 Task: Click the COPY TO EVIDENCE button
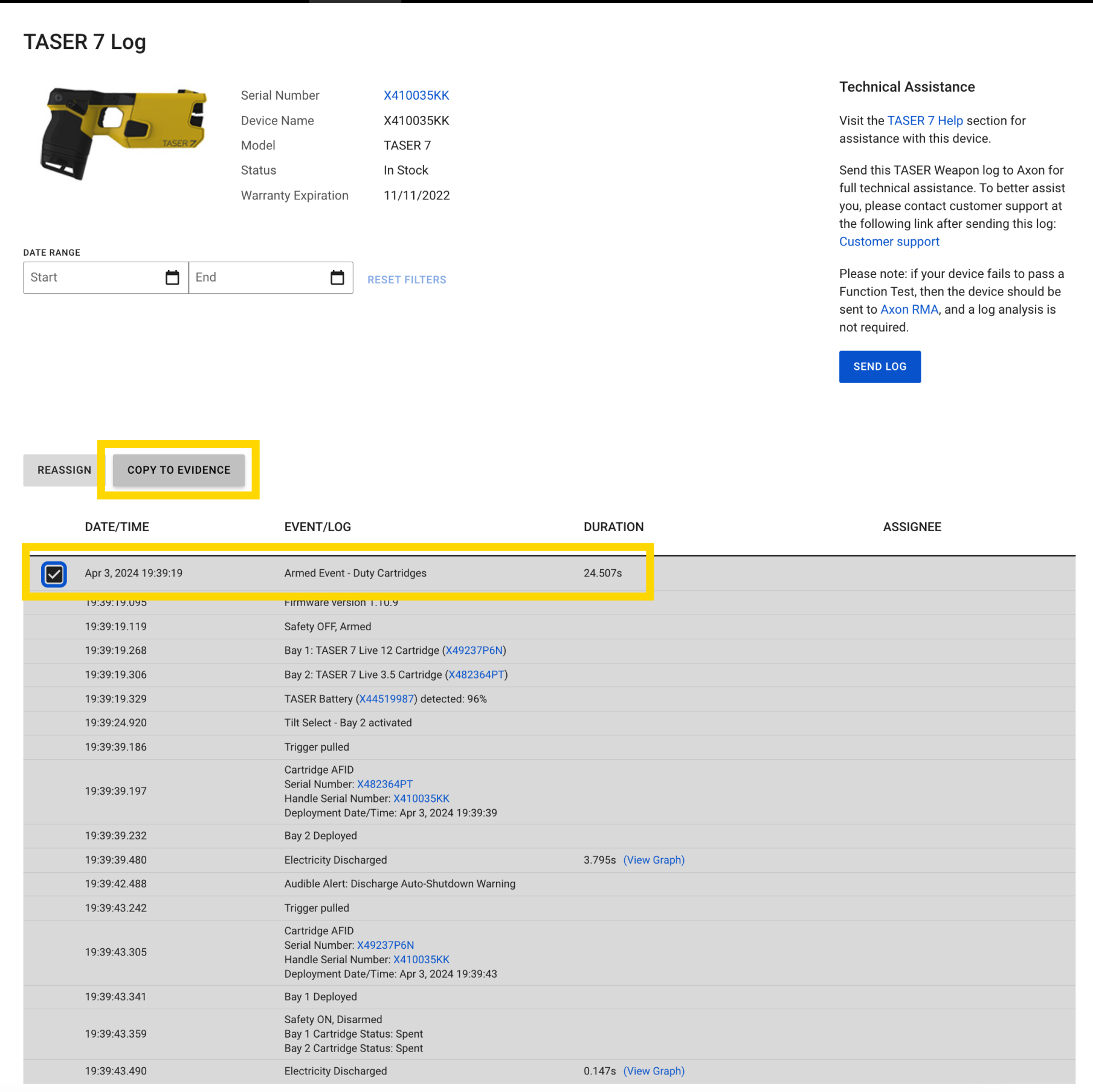tap(179, 470)
